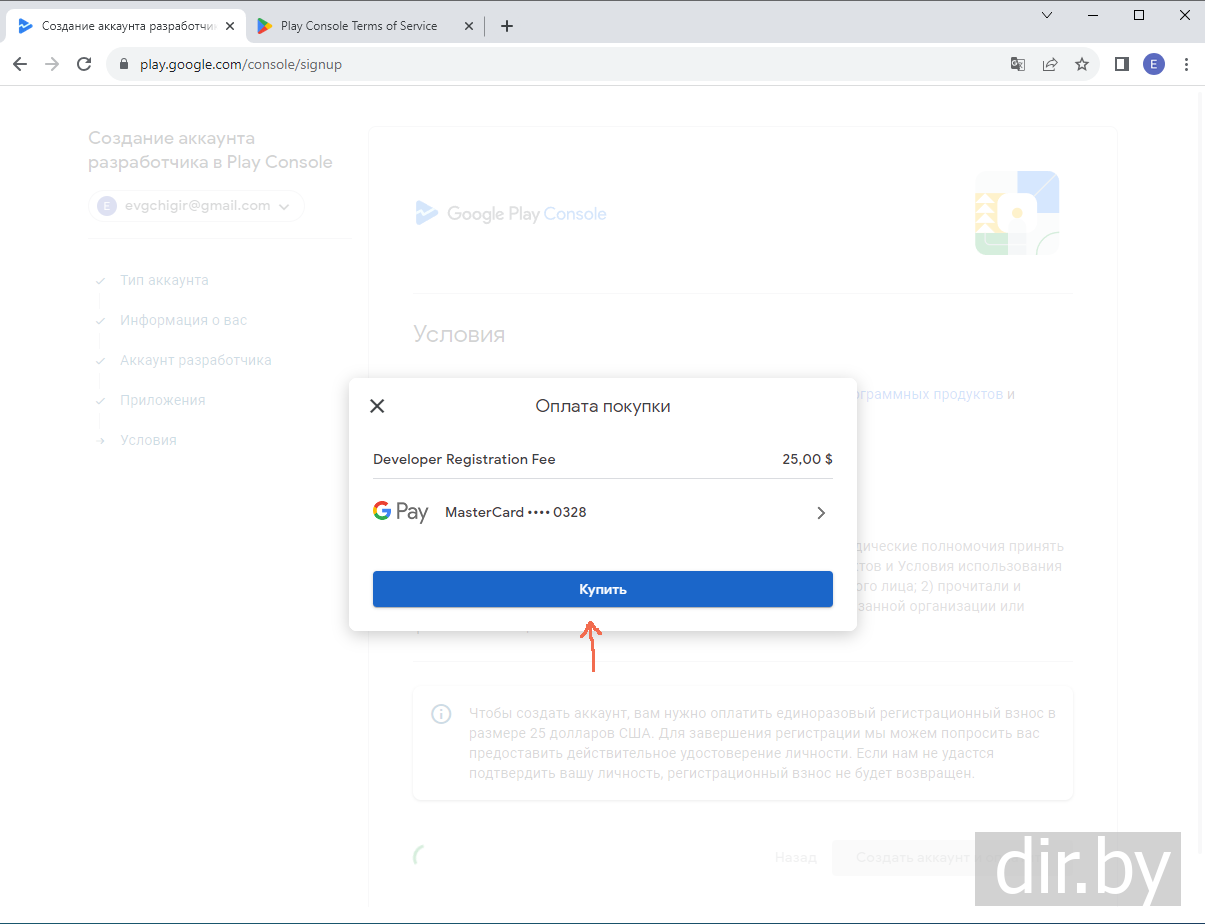This screenshot has width=1205, height=924.
Task: Select the Условия step in sidebar
Action: click(x=148, y=440)
